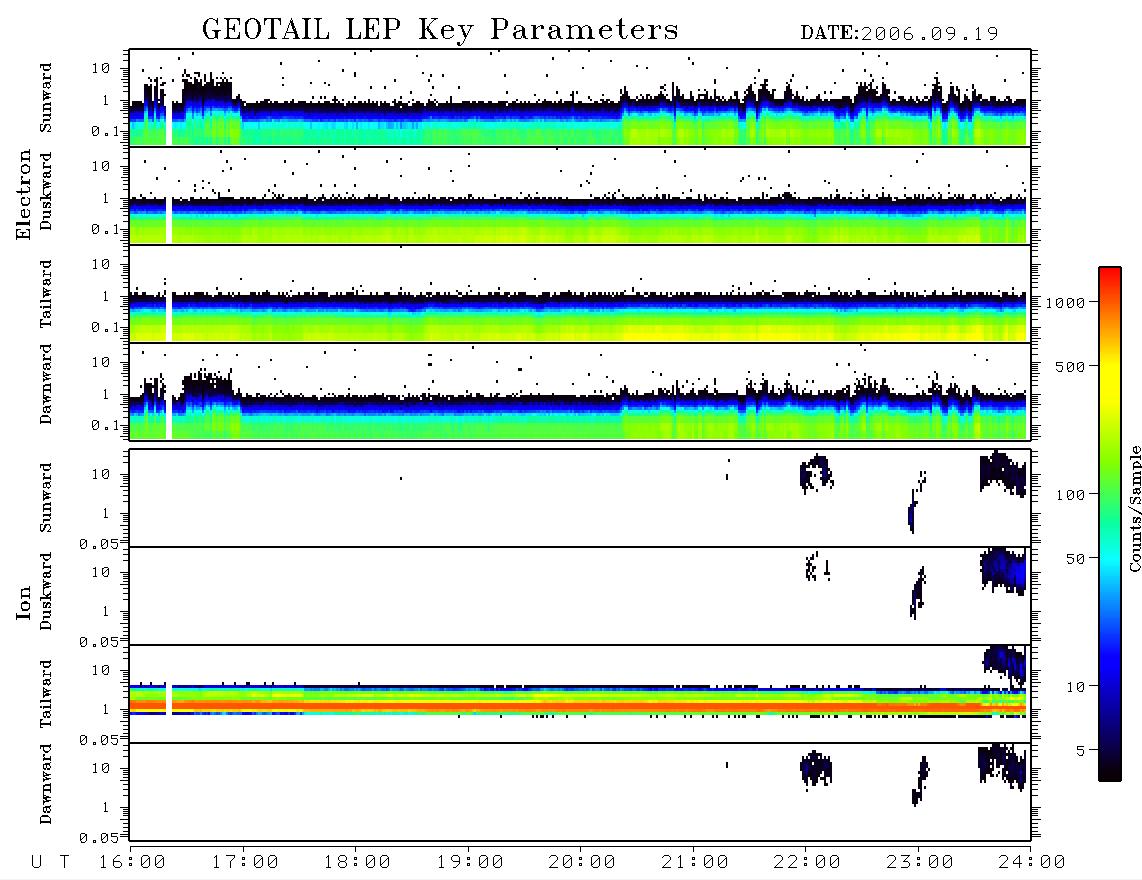Screen dimensions: 1142x880
Task: Click the Electron Duskward panel label
Action: (x=46, y=192)
